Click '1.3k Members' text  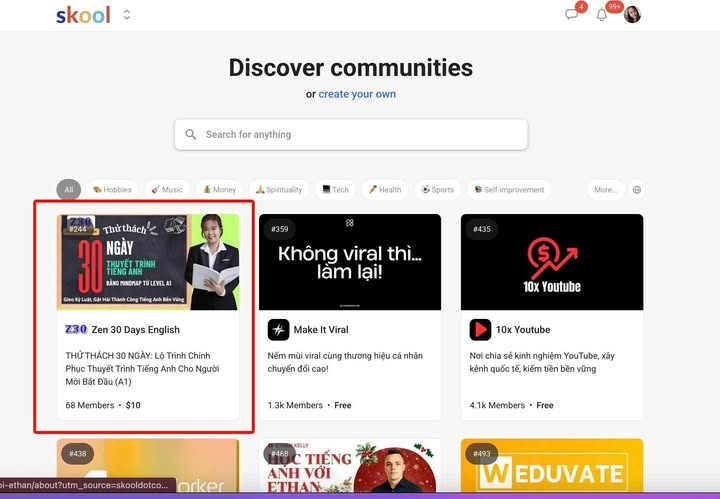tap(295, 405)
